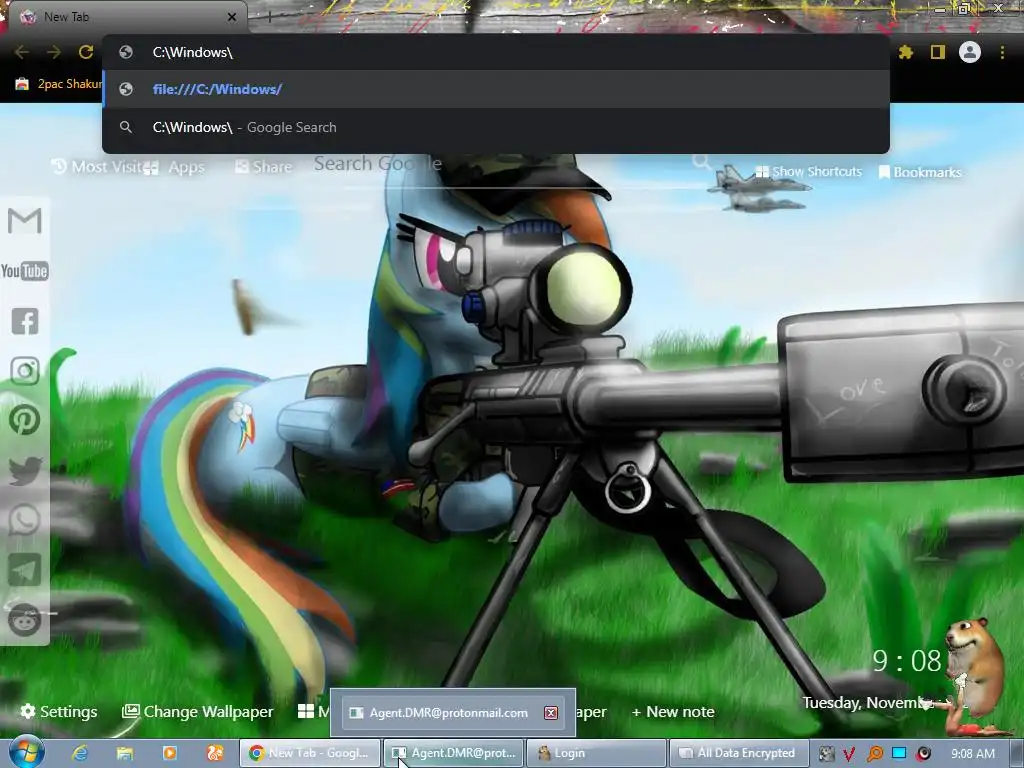Screen dimensions: 1024x768
Task: Close the New Tab browser tab
Action: [232, 17]
